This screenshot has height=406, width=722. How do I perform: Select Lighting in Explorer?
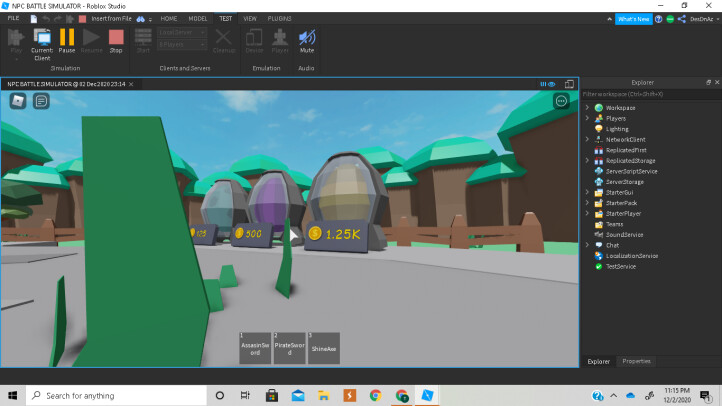click(x=617, y=129)
